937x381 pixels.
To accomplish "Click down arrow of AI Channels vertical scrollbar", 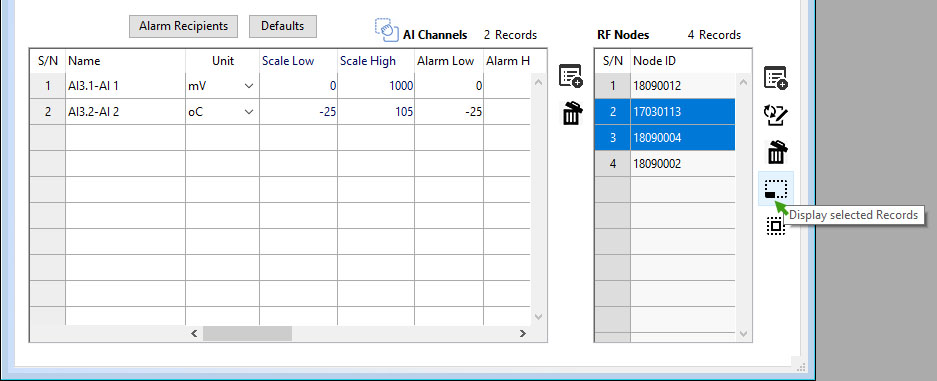I will pyautogui.click(x=538, y=317).
